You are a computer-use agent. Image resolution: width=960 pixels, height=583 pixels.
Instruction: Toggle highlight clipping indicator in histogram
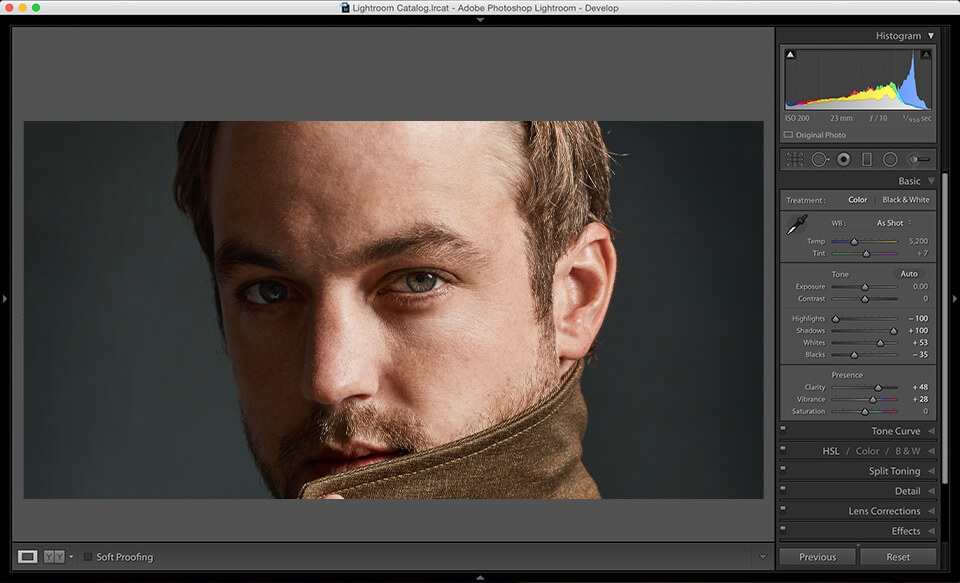[x=926, y=55]
